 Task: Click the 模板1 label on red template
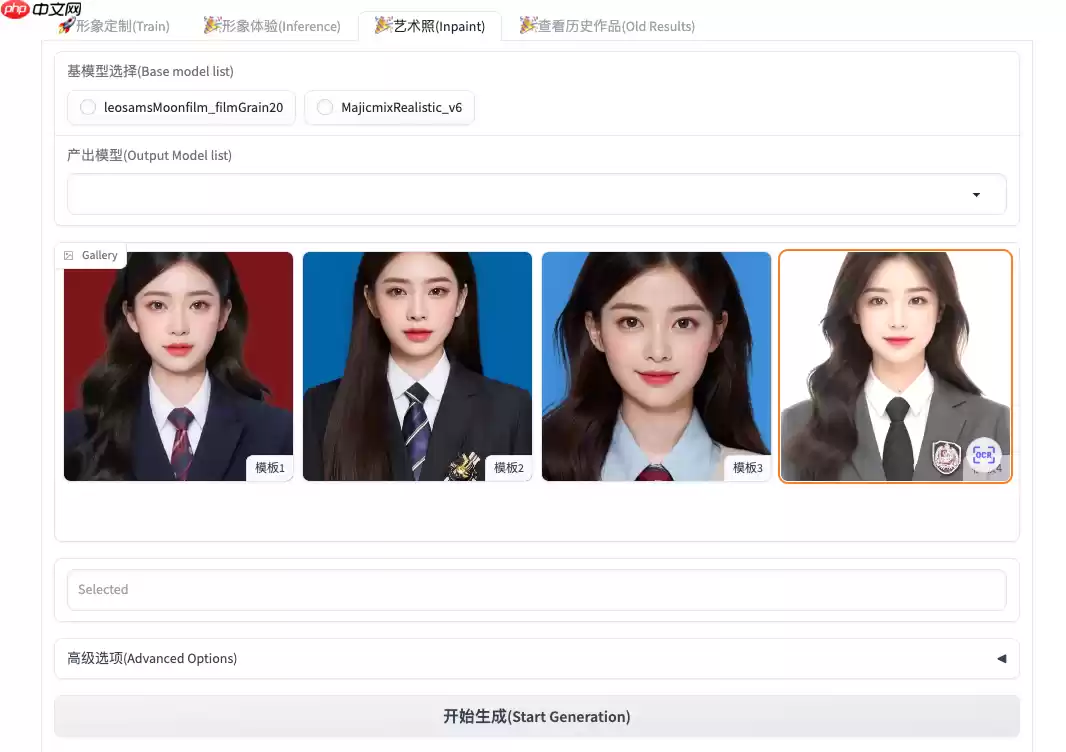click(x=270, y=467)
